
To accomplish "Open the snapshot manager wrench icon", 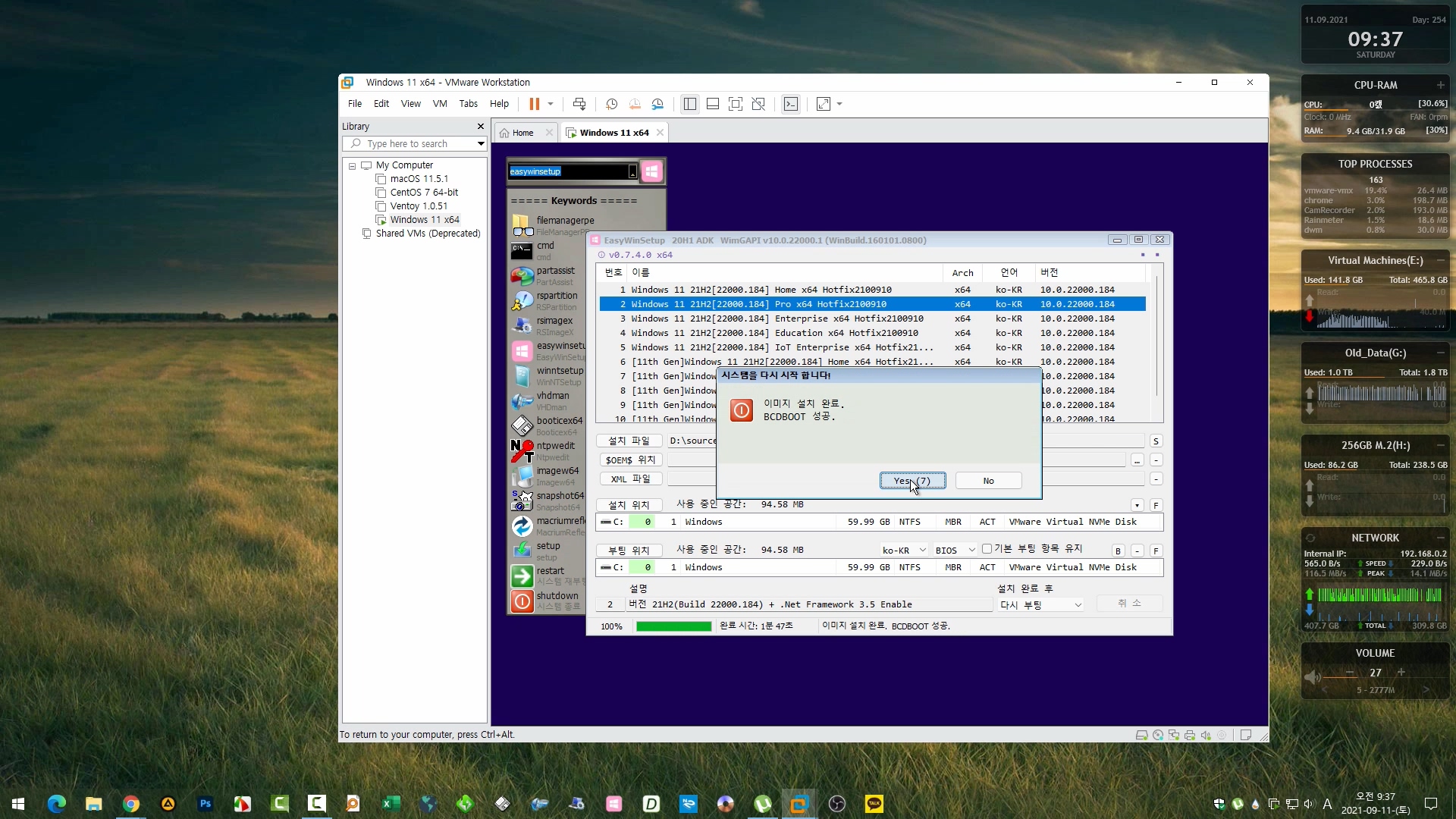I will 657,104.
